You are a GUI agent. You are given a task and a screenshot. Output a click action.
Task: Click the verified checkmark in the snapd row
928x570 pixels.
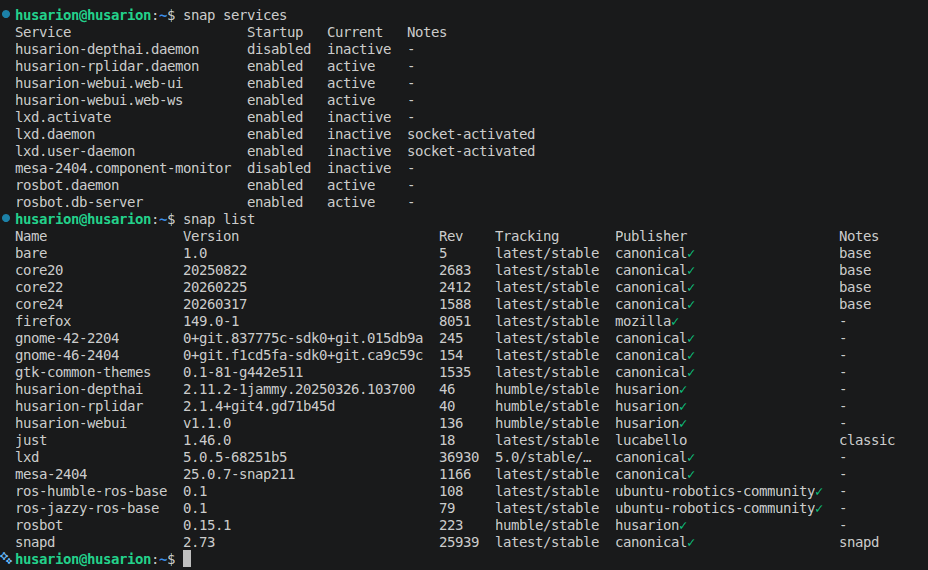pyautogui.click(x=691, y=543)
